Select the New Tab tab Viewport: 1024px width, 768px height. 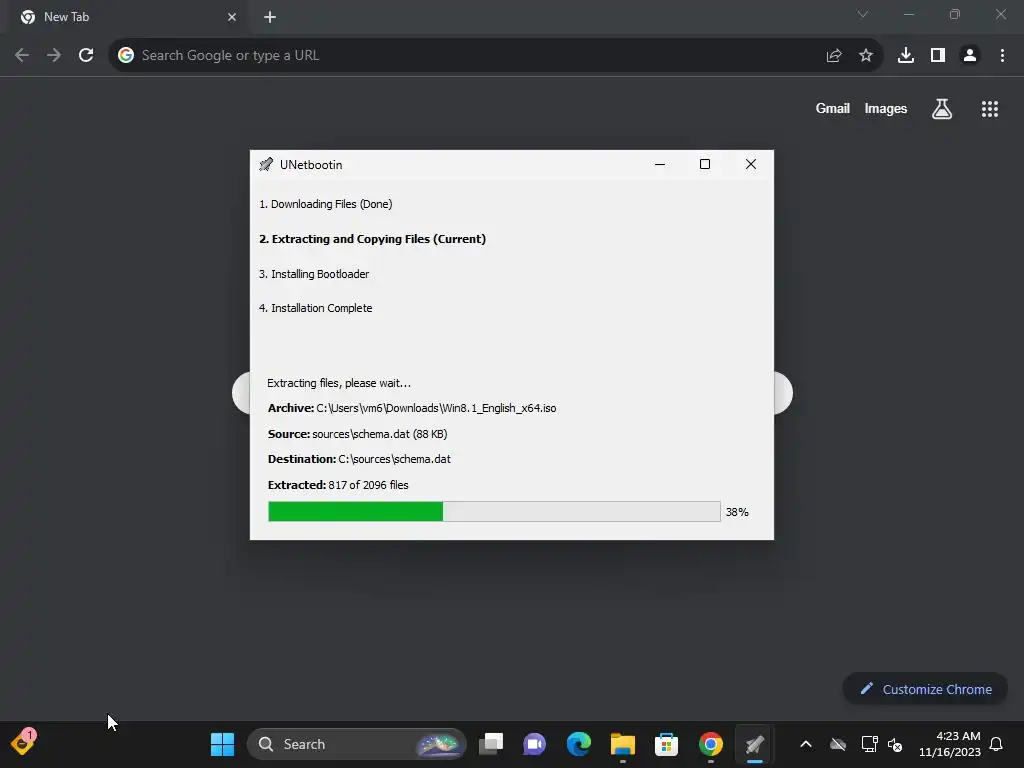127,17
